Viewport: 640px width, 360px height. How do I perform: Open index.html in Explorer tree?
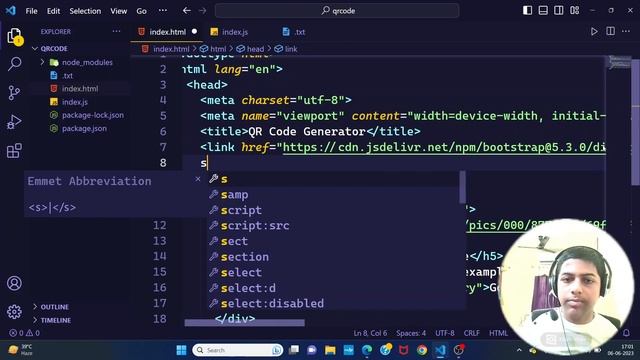[x=80, y=89]
